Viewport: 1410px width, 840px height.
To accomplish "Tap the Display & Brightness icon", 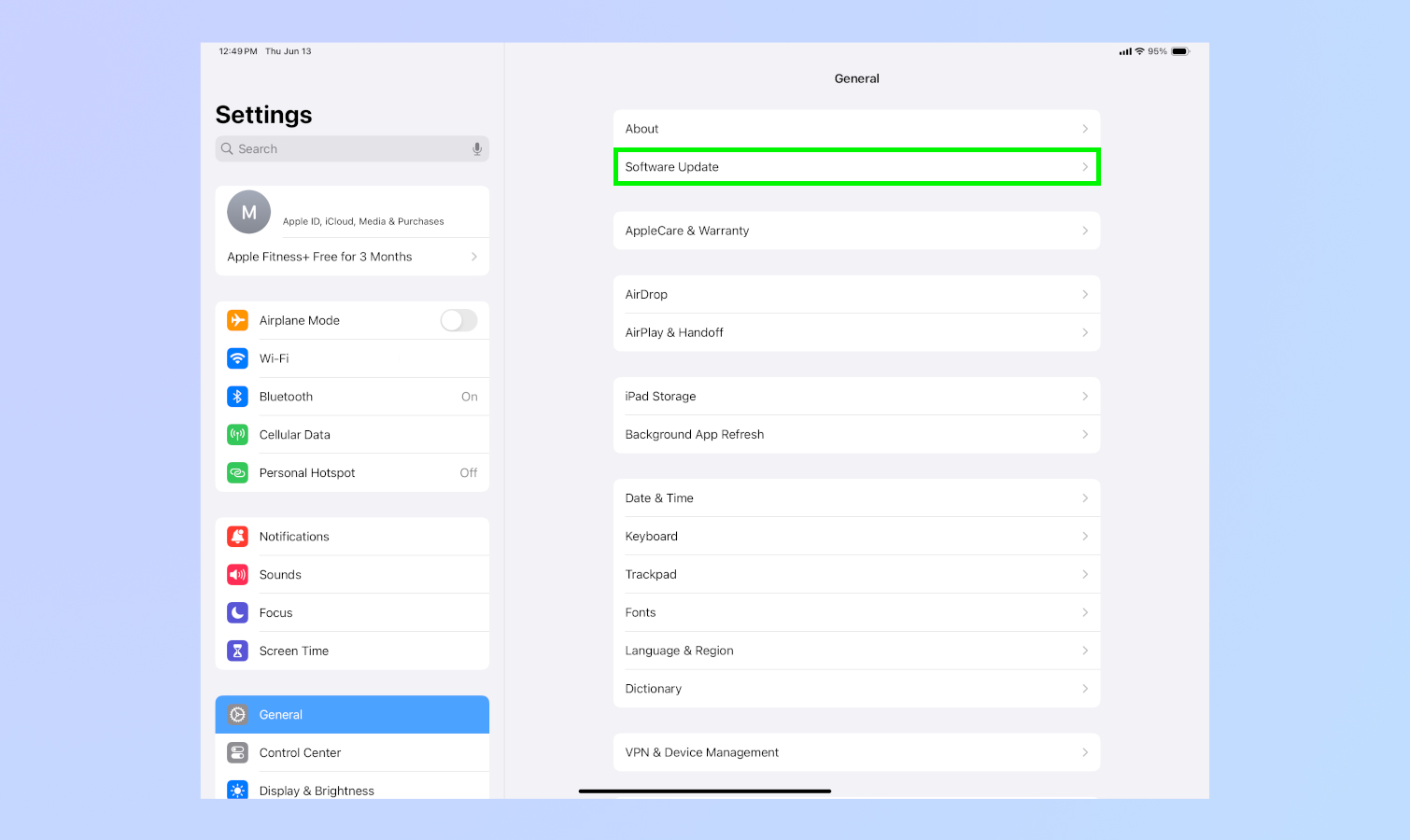I will click(237, 790).
